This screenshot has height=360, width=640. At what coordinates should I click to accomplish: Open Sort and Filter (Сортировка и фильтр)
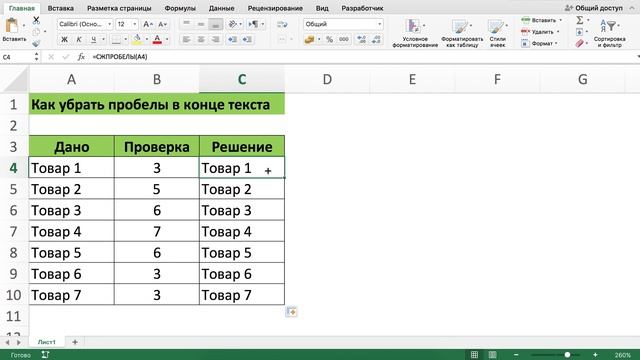(609, 33)
